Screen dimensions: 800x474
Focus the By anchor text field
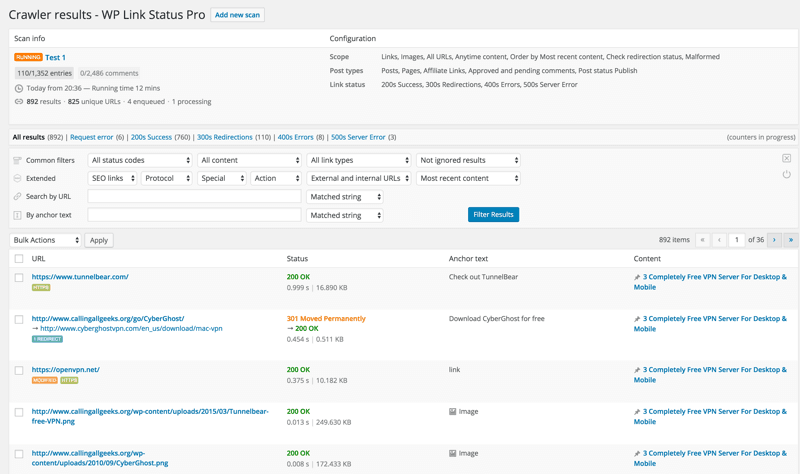tap(194, 215)
